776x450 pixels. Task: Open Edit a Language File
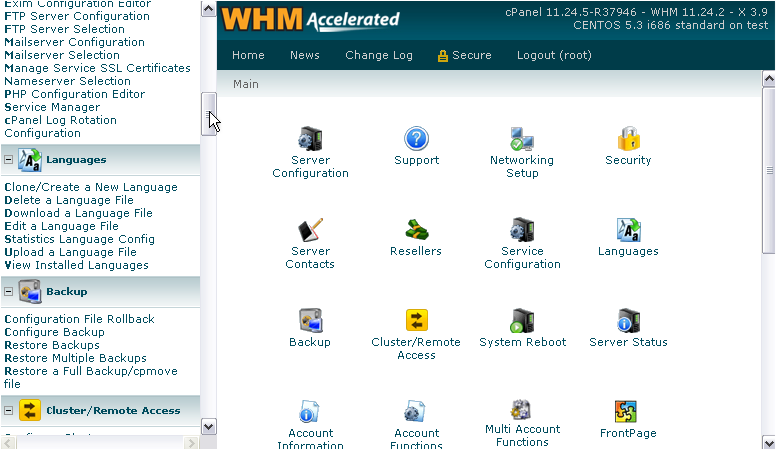click(61, 226)
